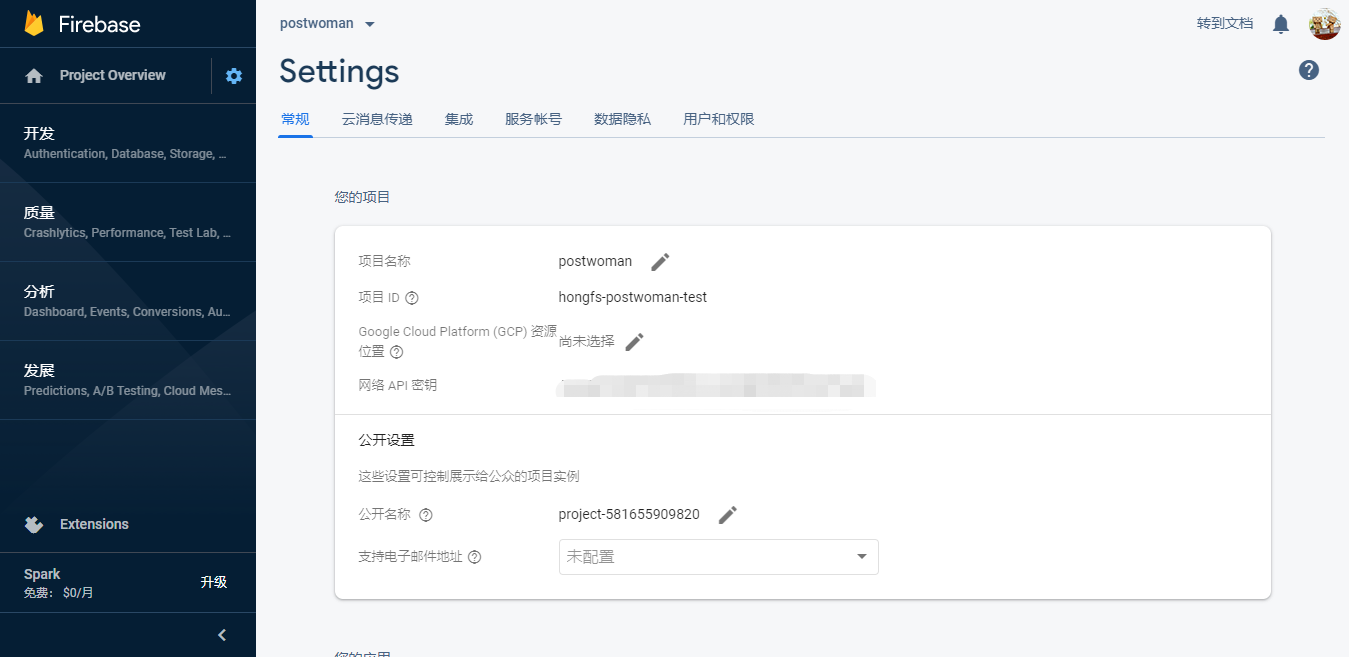
Task: Expand the 开发 section
Action: tap(128, 143)
